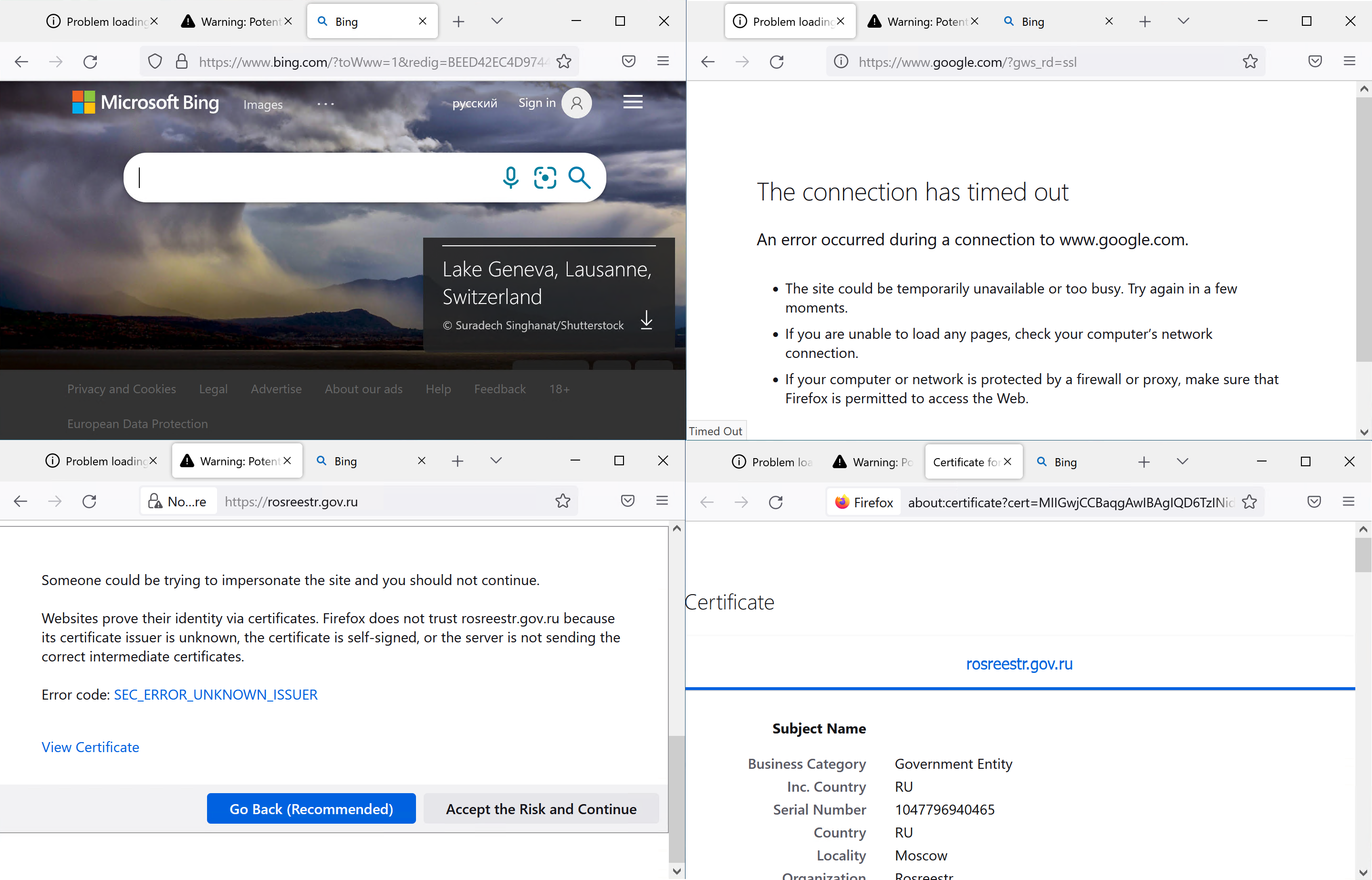1372x880 pixels.
Task: Click Go Back (Recommended) button
Action: (312, 808)
